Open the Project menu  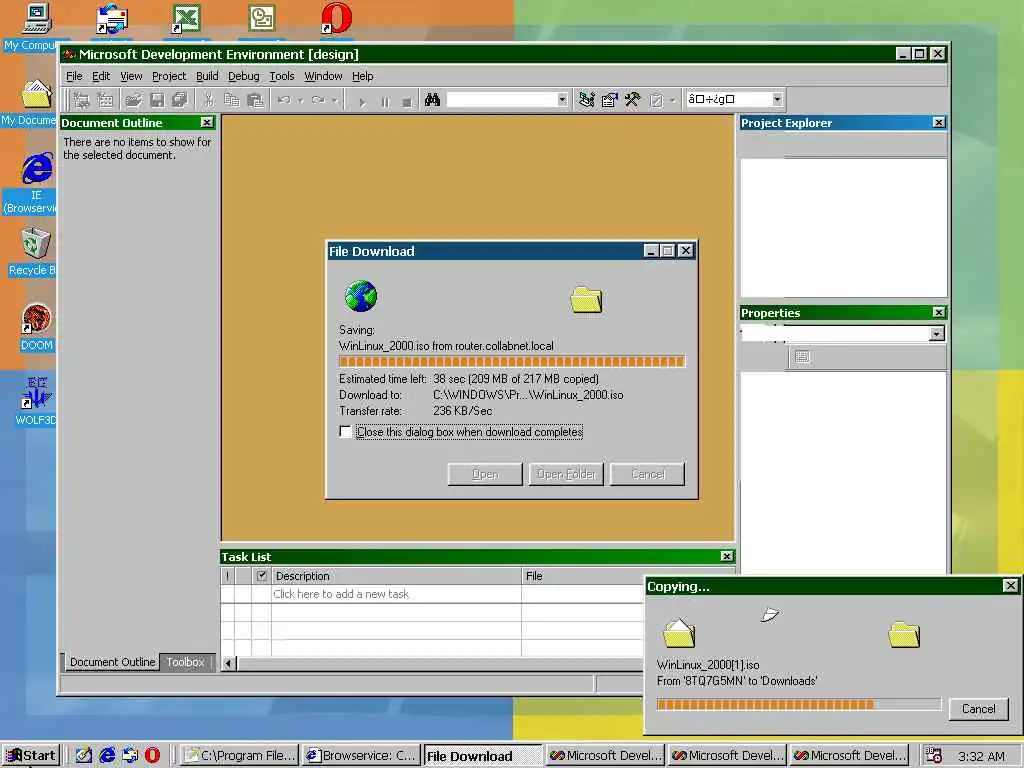pyautogui.click(x=169, y=76)
